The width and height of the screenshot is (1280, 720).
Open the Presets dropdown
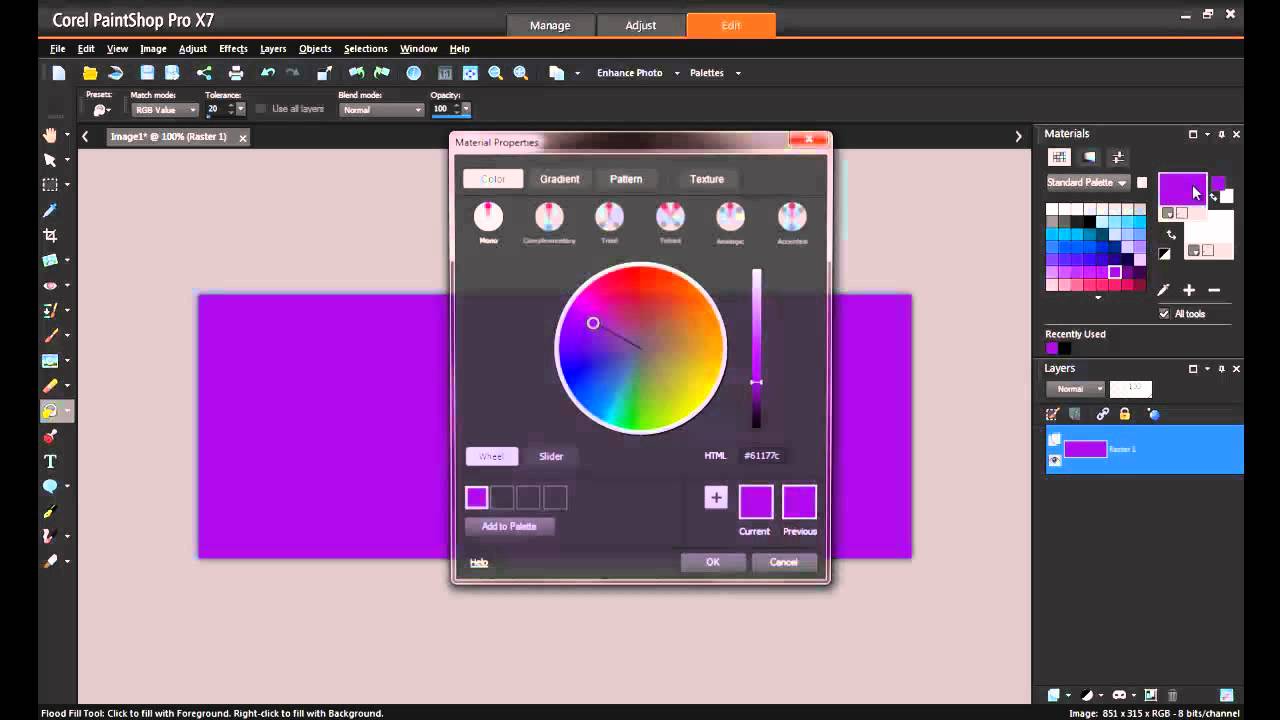coord(102,110)
